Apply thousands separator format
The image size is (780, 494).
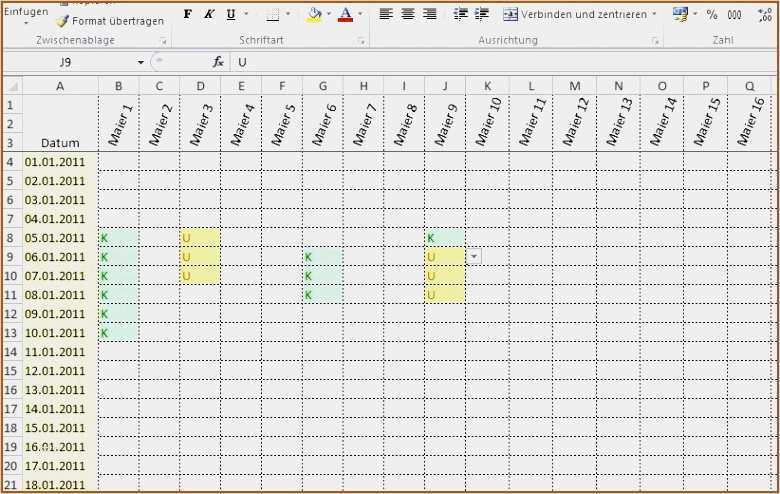[735, 14]
